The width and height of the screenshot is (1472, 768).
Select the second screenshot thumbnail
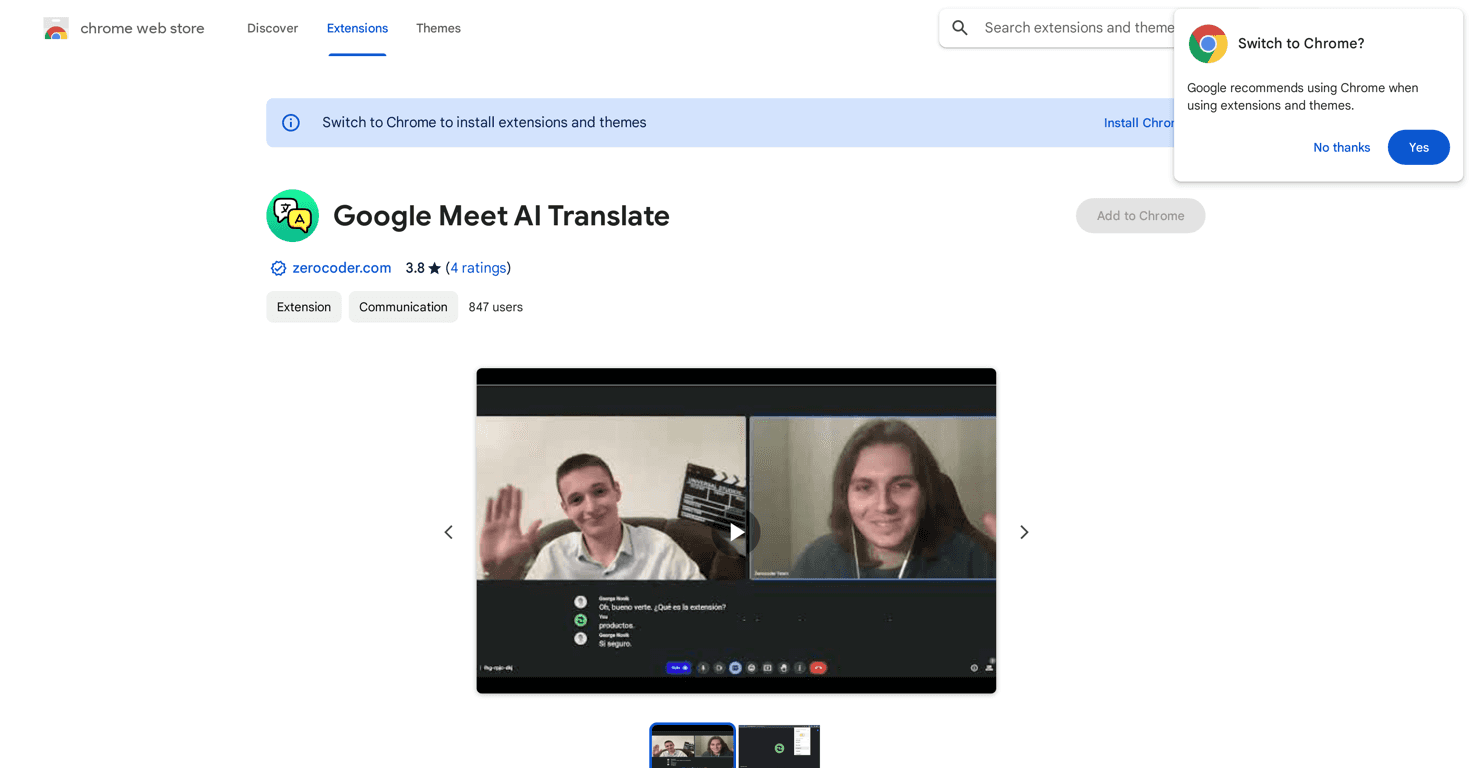click(x=779, y=746)
